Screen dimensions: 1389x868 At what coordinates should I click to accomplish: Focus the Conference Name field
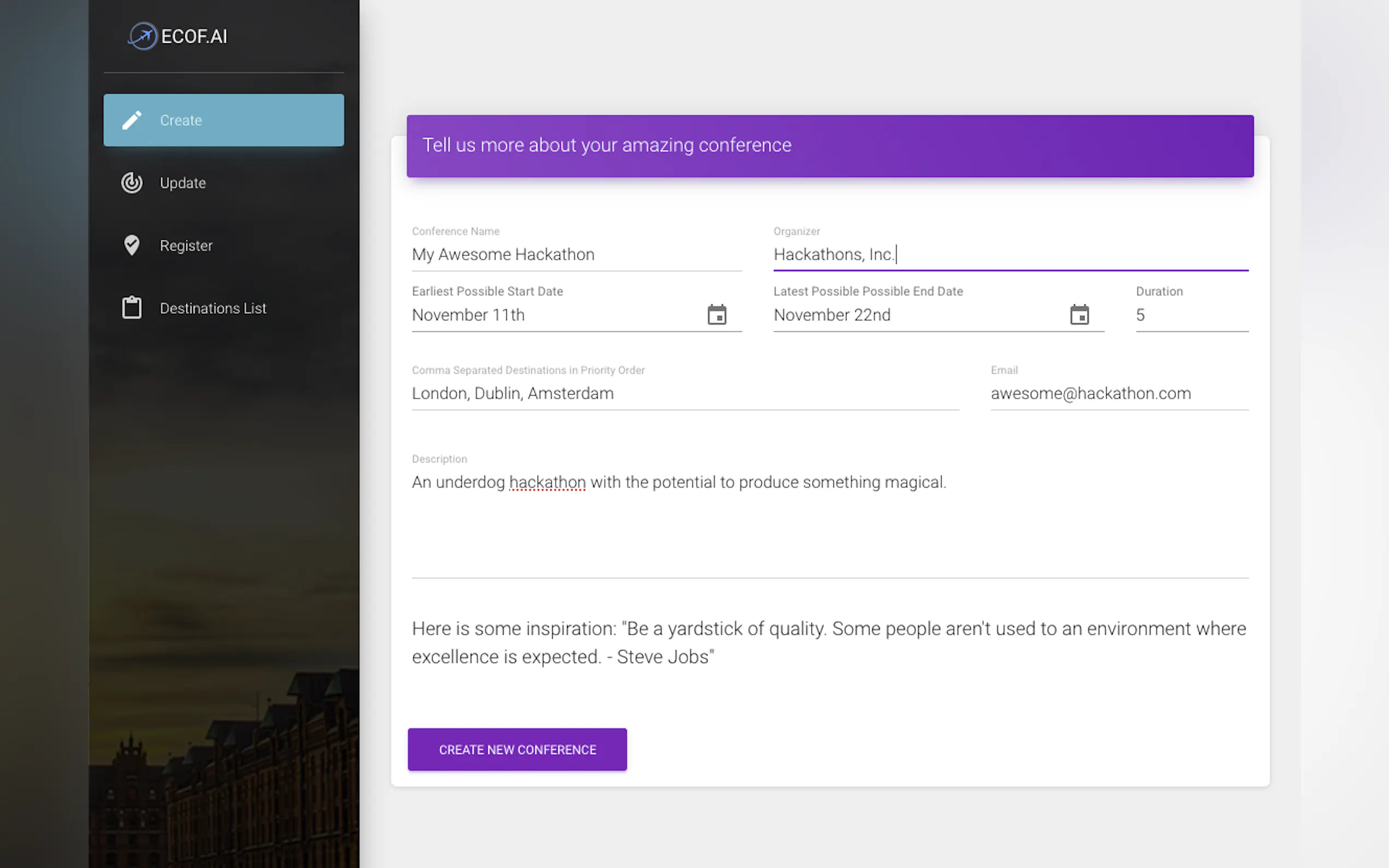click(x=576, y=254)
